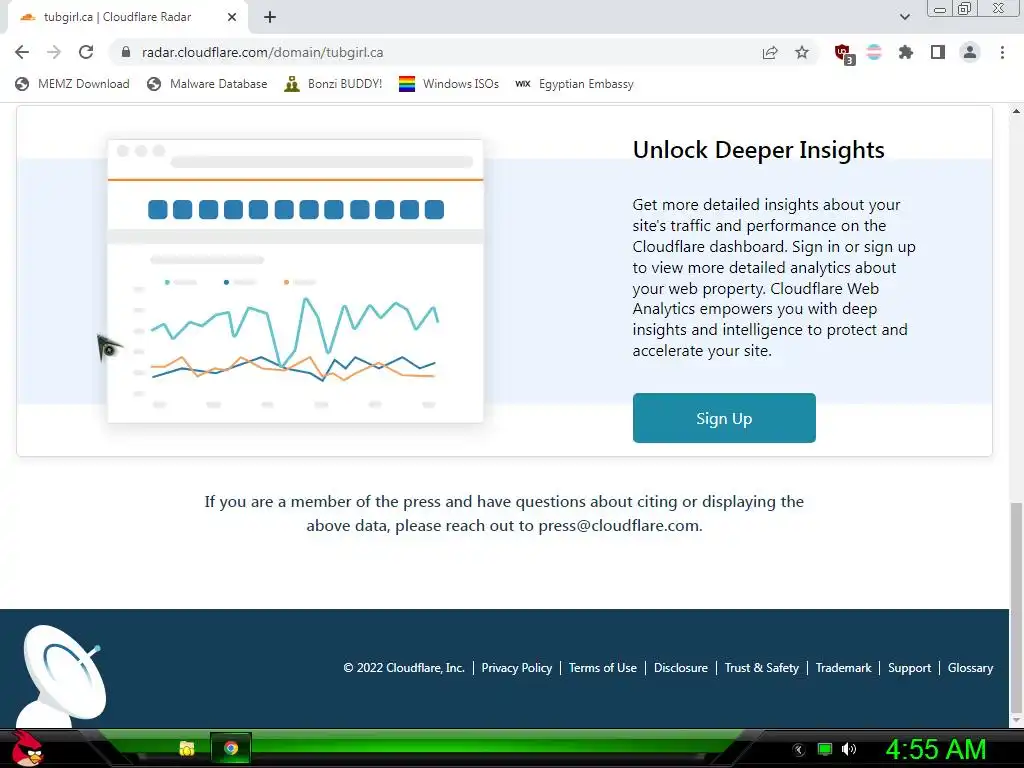This screenshot has height=768, width=1024.
Task: Open Extensions puzzle menu
Action: point(905,52)
